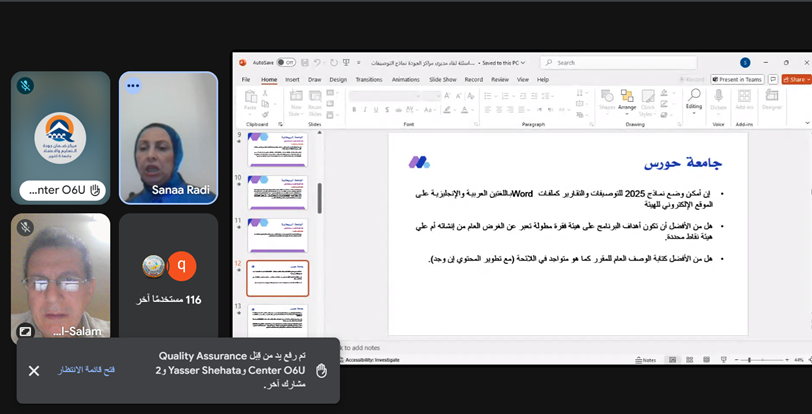The image size is (812, 414).
Task: Switch to Reading View icon
Action: (706, 360)
